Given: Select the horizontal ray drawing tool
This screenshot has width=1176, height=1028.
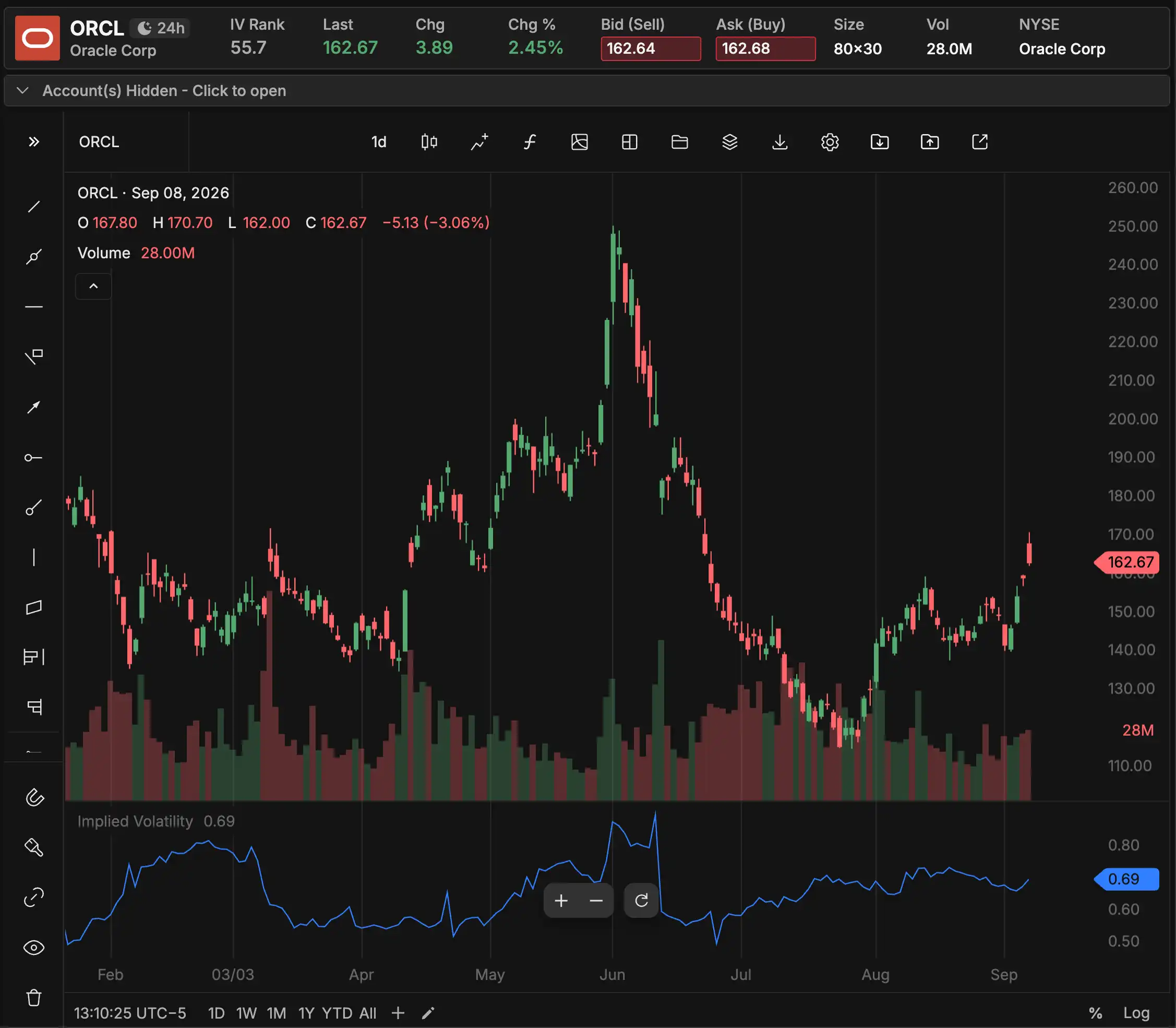Looking at the screenshot, I should click(x=34, y=457).
